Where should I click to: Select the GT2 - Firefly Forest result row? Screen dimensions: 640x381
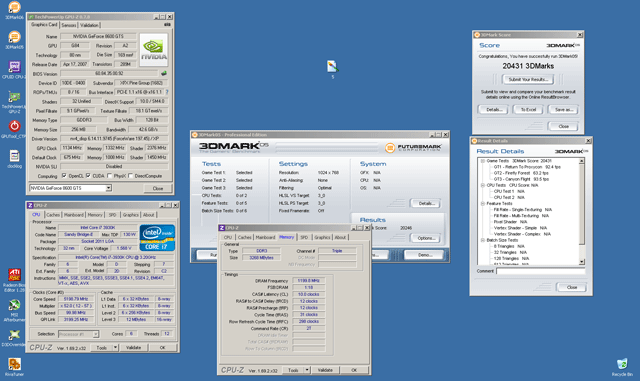click(x=521, y=173)
